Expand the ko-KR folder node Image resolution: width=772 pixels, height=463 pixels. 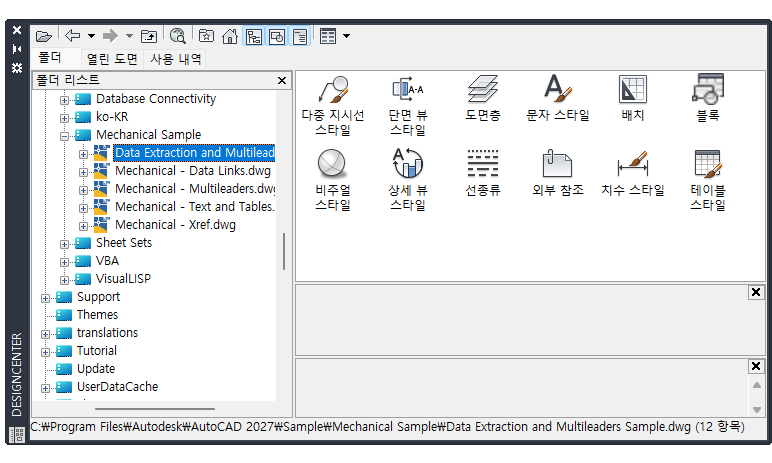[x=64, y=118]
